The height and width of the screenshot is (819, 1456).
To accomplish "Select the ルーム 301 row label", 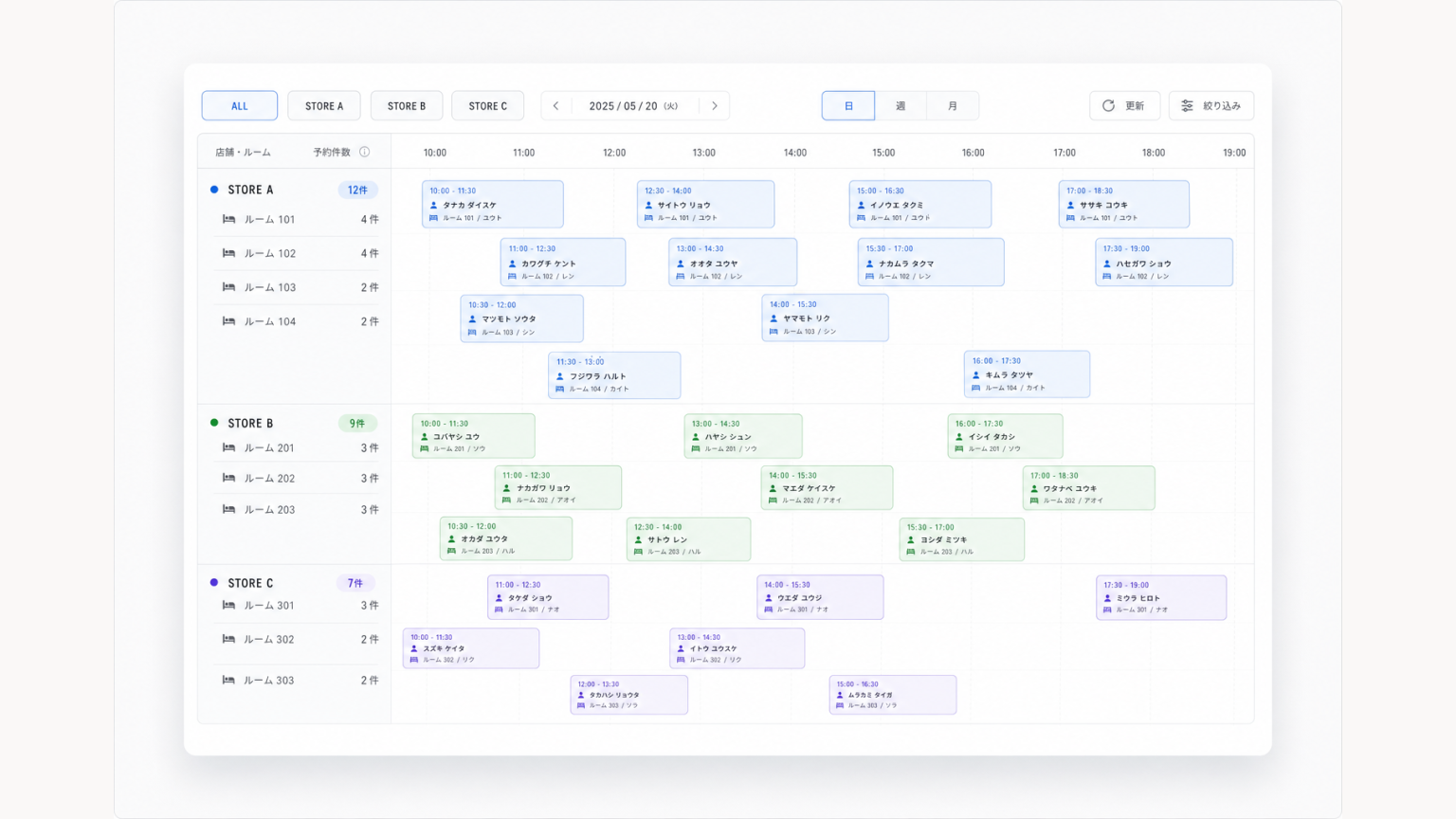I will click(269, 605).
